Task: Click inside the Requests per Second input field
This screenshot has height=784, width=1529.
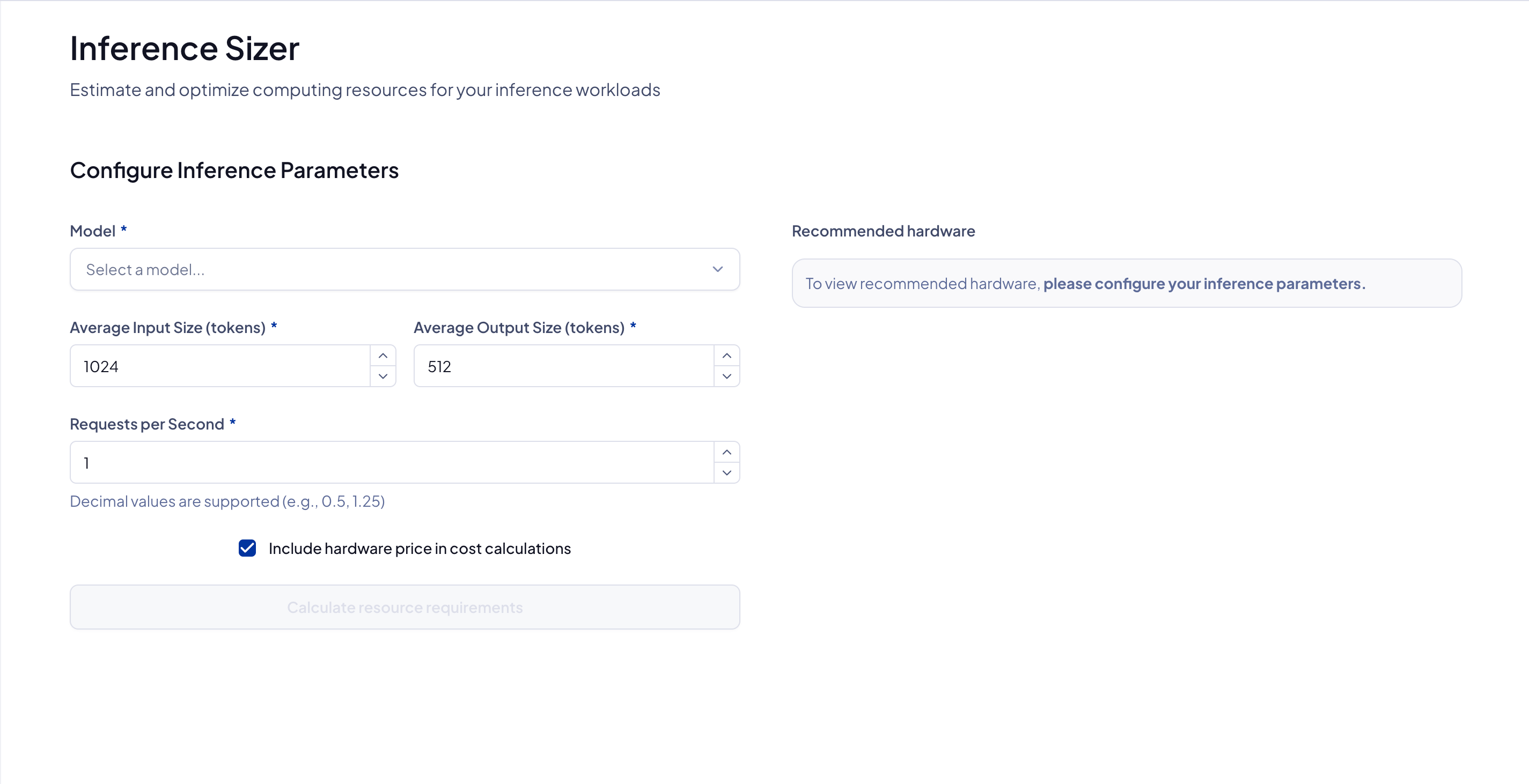Action: 392,463
